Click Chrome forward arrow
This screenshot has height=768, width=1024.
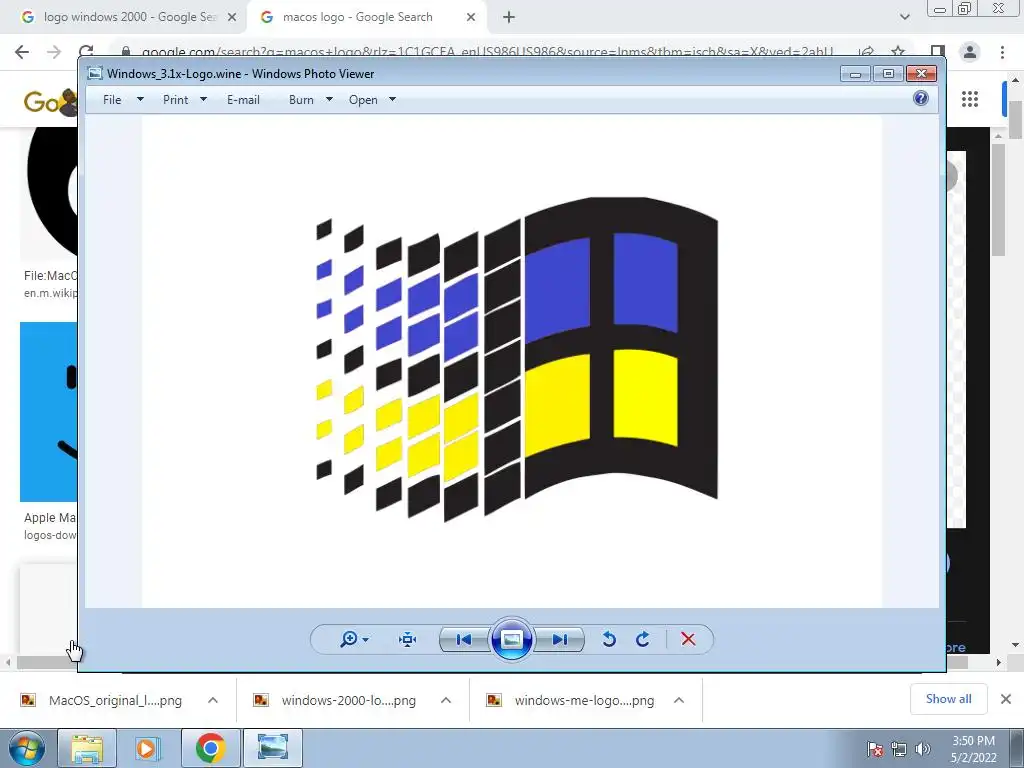(54, 52)
